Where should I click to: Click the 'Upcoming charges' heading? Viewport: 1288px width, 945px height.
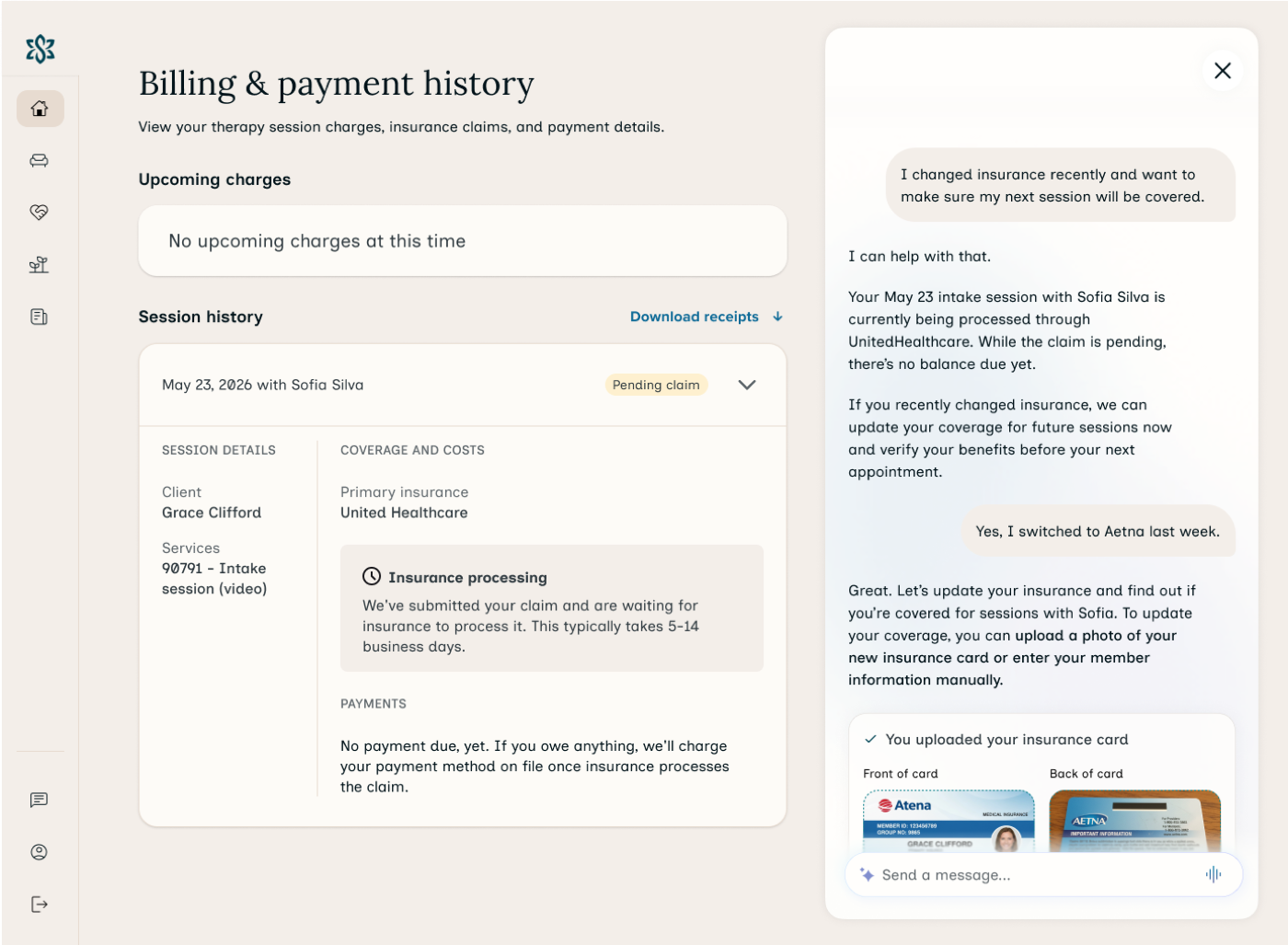point(214,179)
